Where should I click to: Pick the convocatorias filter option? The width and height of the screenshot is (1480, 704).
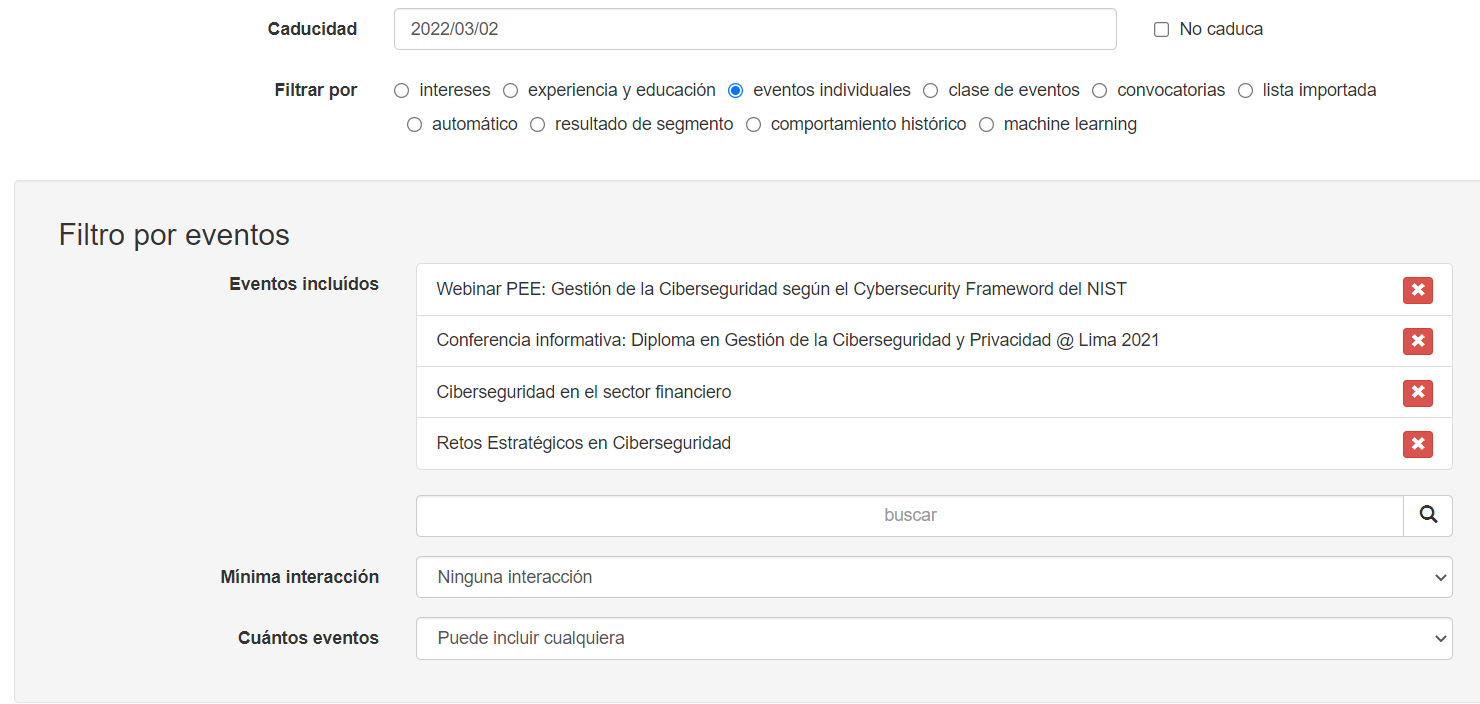(x=1099, y=90)
